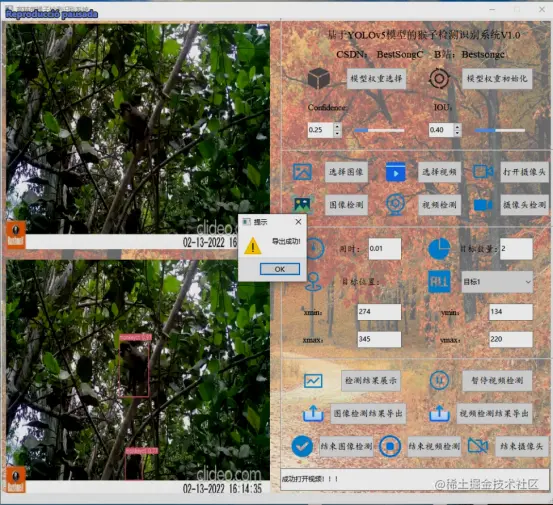Image resolution: width=553 pixels, height=505 pixels.
Task: Click the 视频检测 button
Action: point(439,205)
